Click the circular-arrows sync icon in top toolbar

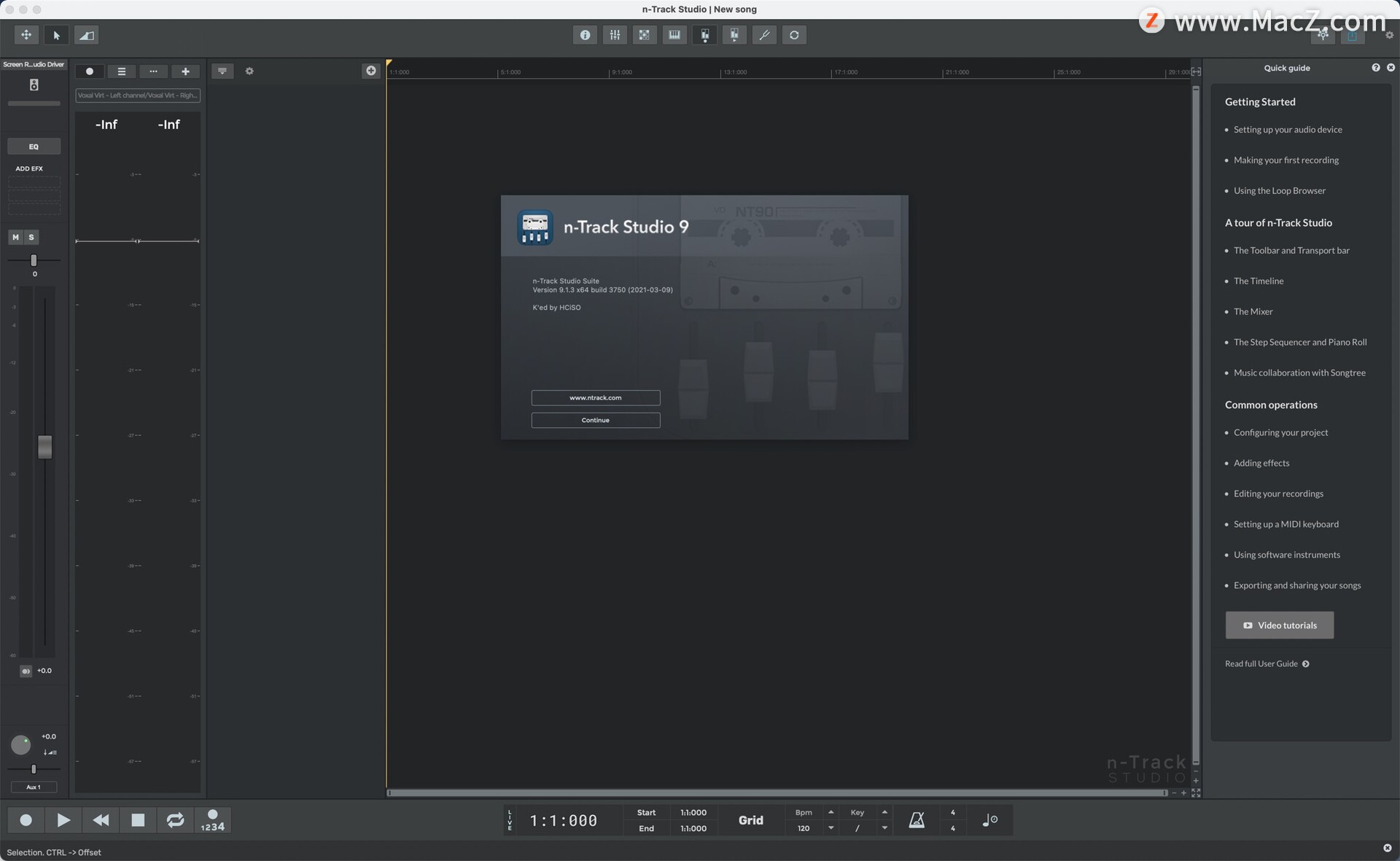[794, 35]
